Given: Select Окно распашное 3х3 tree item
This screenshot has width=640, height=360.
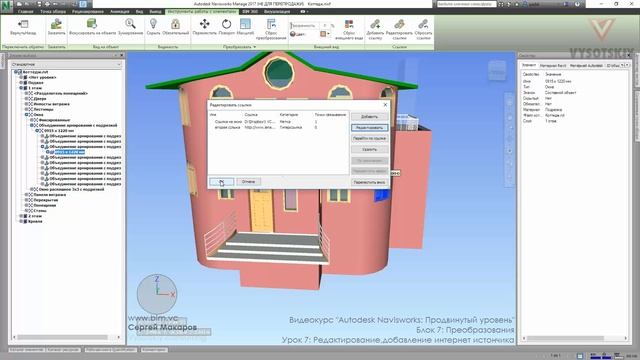Looking at the screenshot, I should tap(71, 189).
